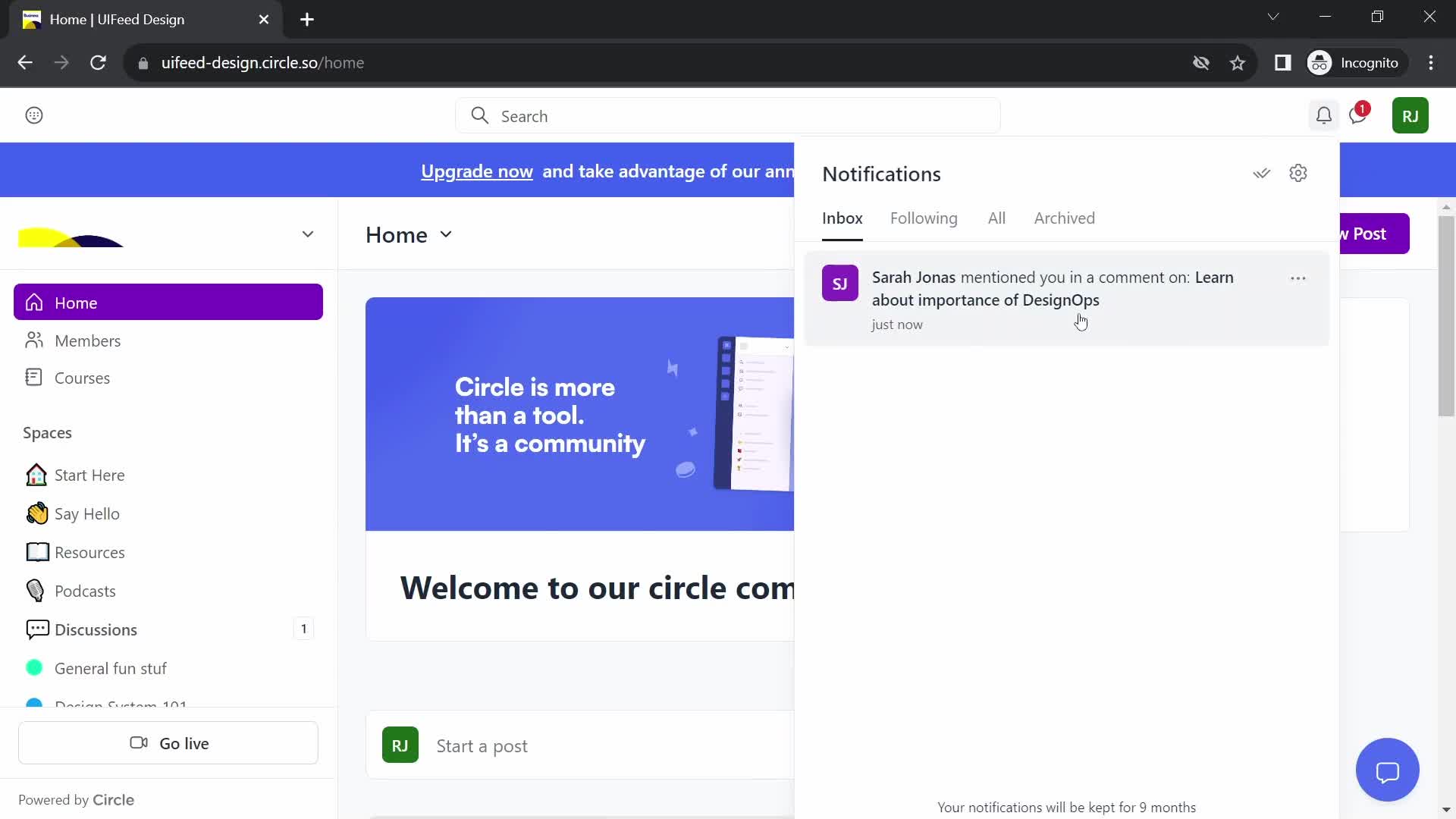Screen dimensions: 1456x819
Task: Click the Courses sidebar icon
Action: 34,378
